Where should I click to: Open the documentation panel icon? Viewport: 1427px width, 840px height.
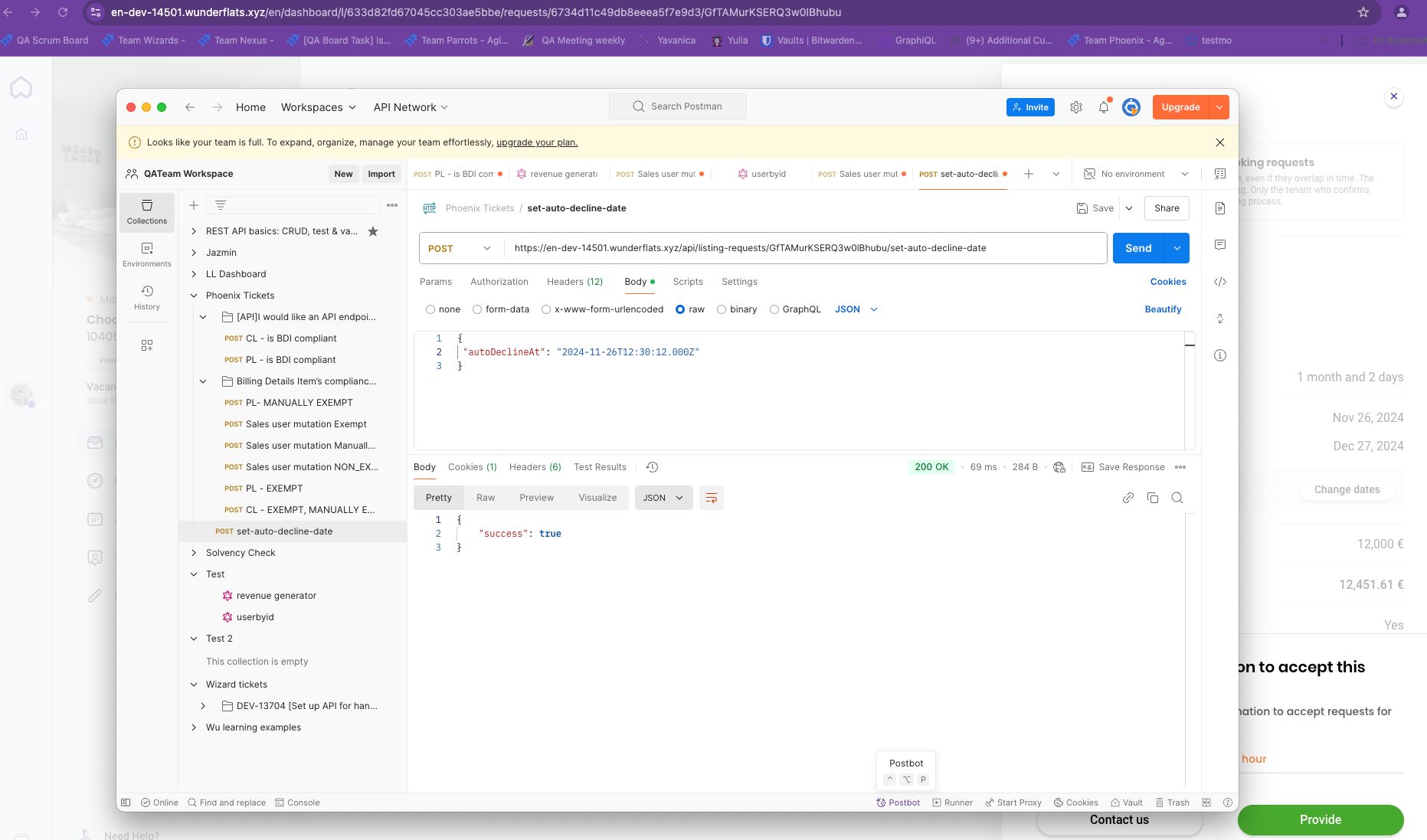[x=1220, y=208]
